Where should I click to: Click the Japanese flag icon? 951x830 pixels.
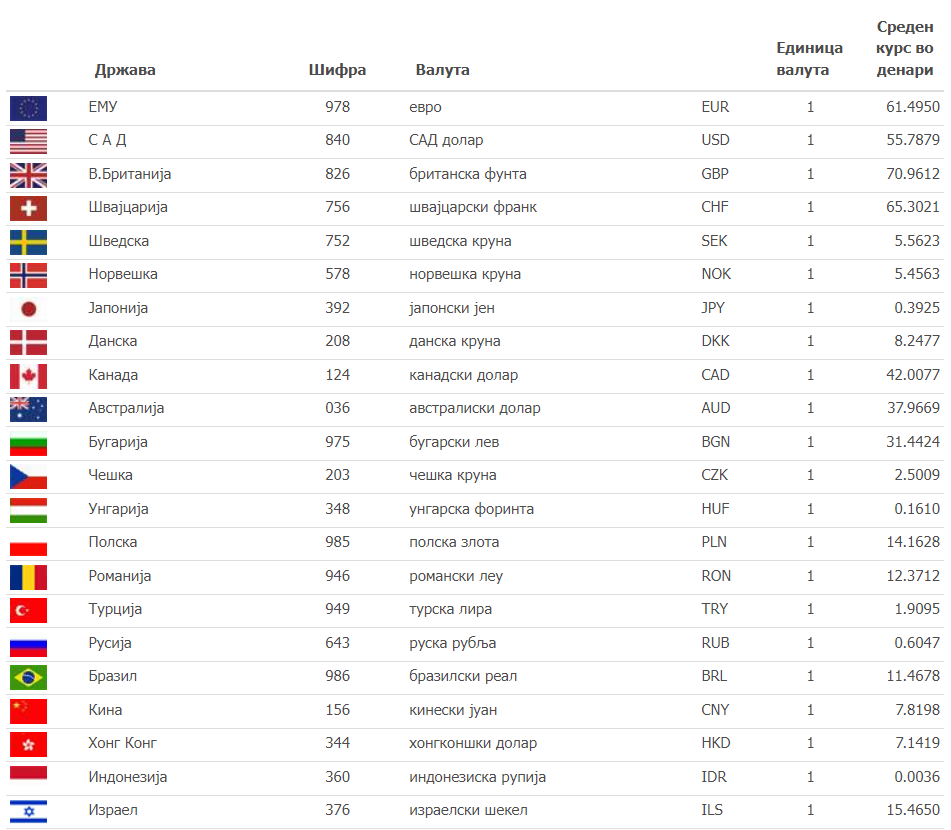28,308
